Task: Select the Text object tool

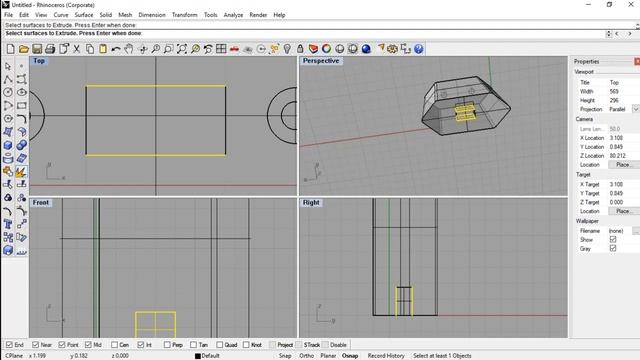Action: pyautogui.click(x=8, y=224)
